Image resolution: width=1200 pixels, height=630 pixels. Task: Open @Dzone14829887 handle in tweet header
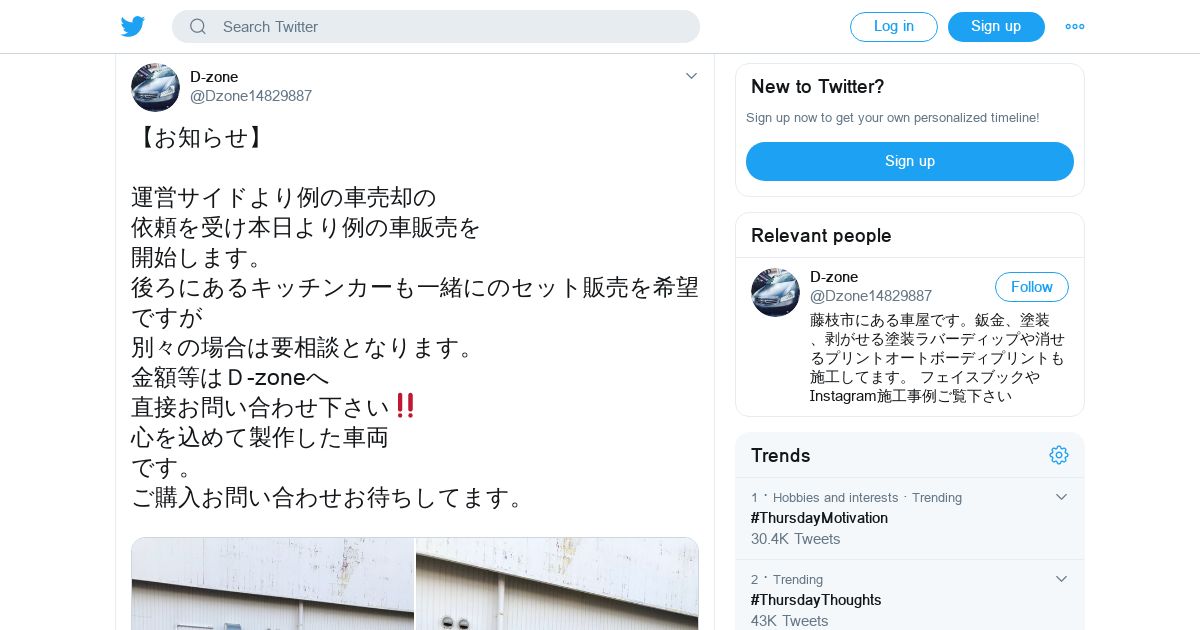[251, 96]
